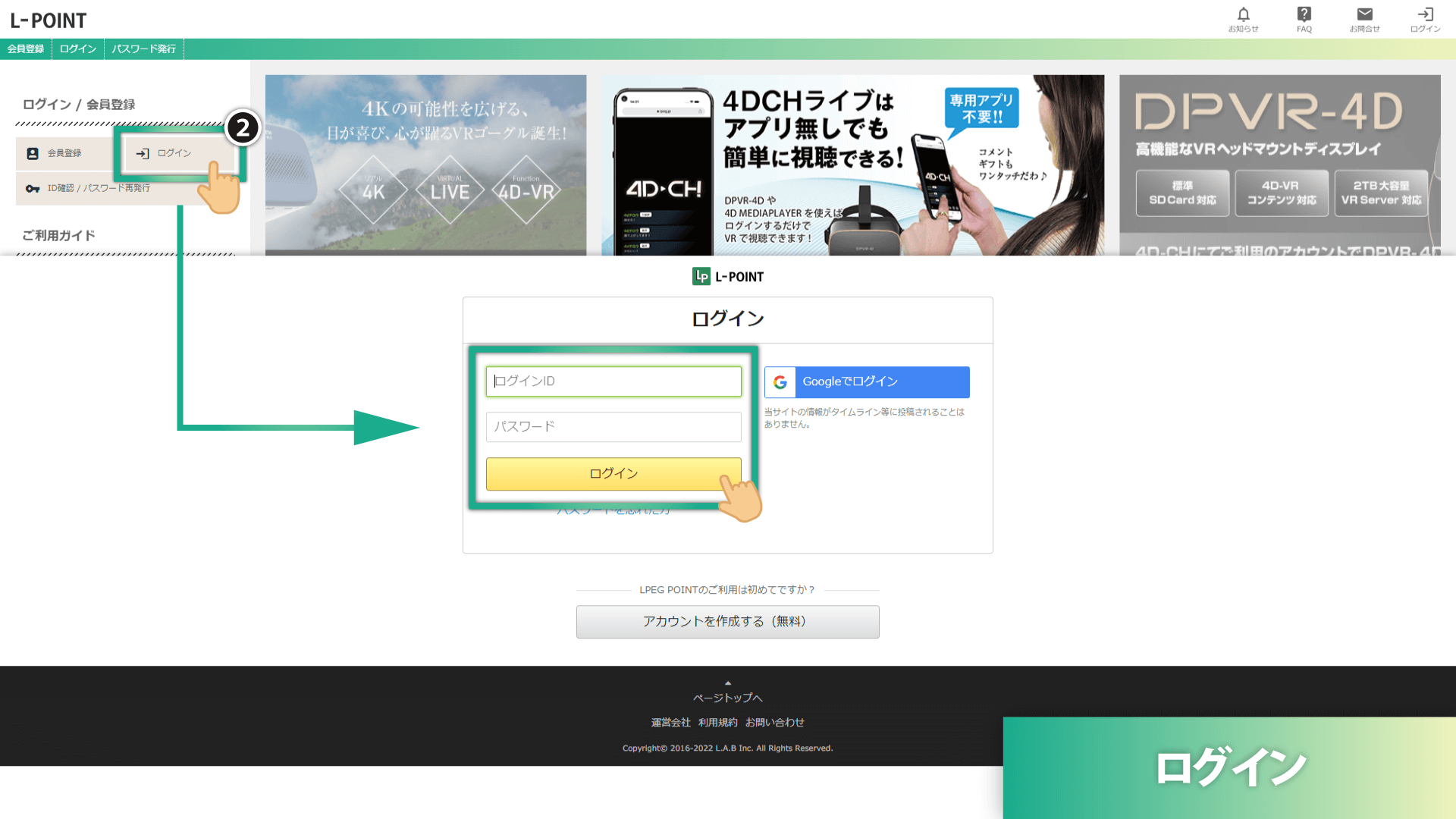Click the 会員登録 sidebar button
The width and height of the screenshot is (1456, 819).
pyautogui.click(x=64, y=153)
